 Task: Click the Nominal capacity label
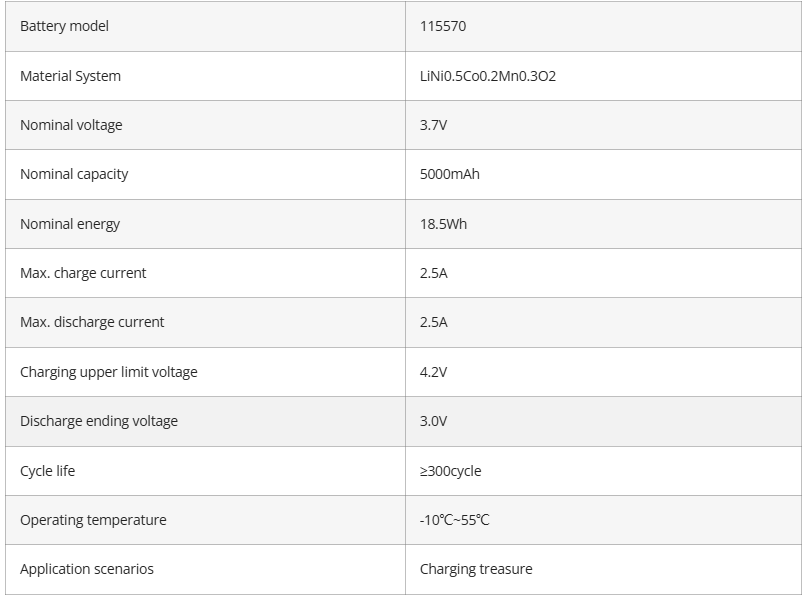click(74, 174)
